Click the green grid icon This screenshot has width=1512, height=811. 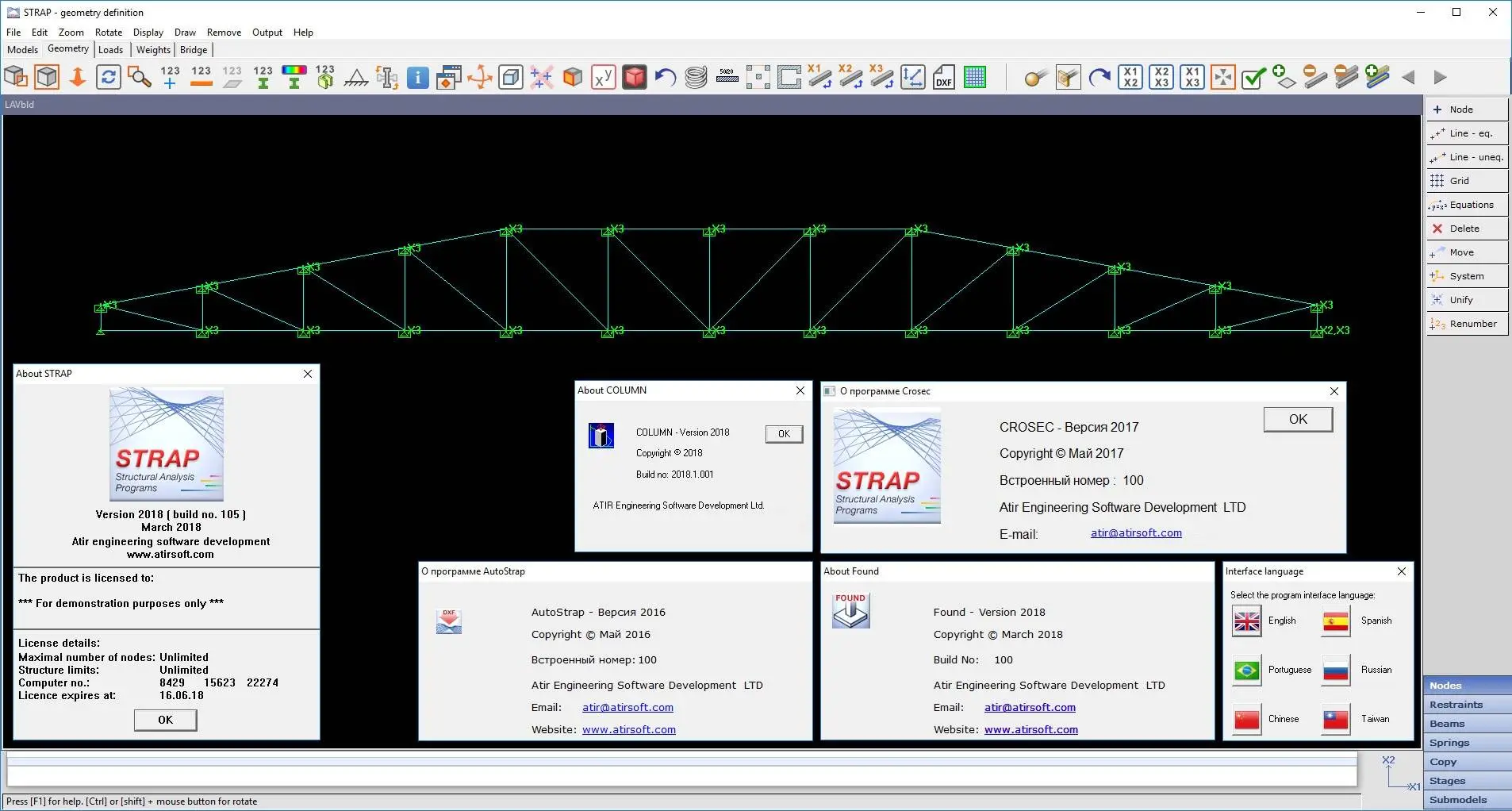[975, 77]
